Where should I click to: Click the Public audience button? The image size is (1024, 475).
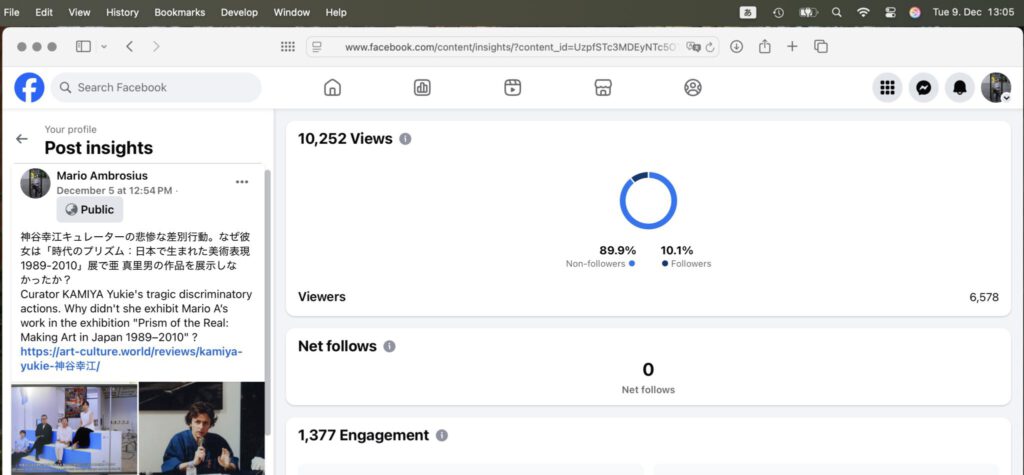click(x=90, y=210)
